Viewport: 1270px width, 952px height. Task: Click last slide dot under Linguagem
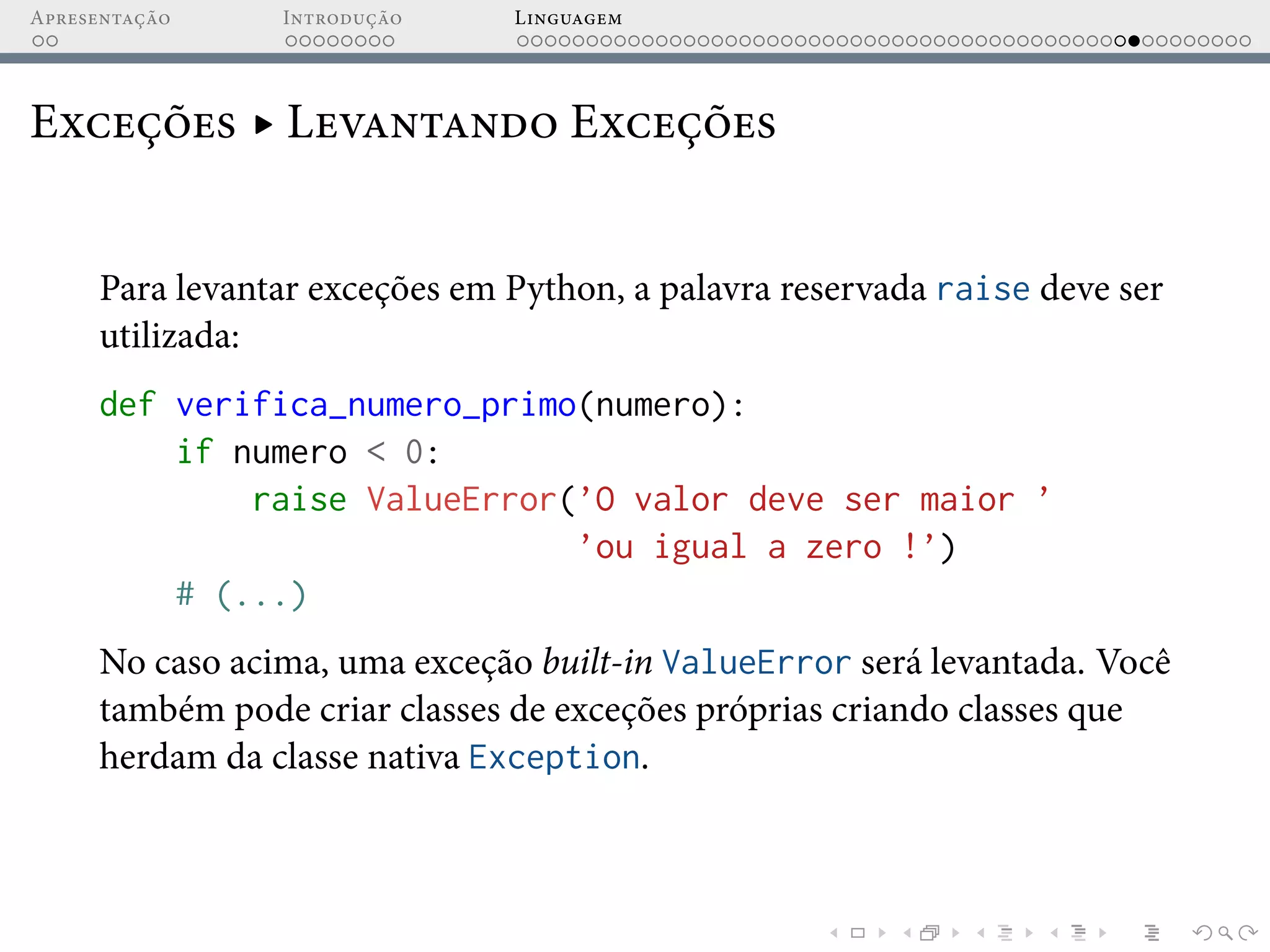pos(1245,41)
